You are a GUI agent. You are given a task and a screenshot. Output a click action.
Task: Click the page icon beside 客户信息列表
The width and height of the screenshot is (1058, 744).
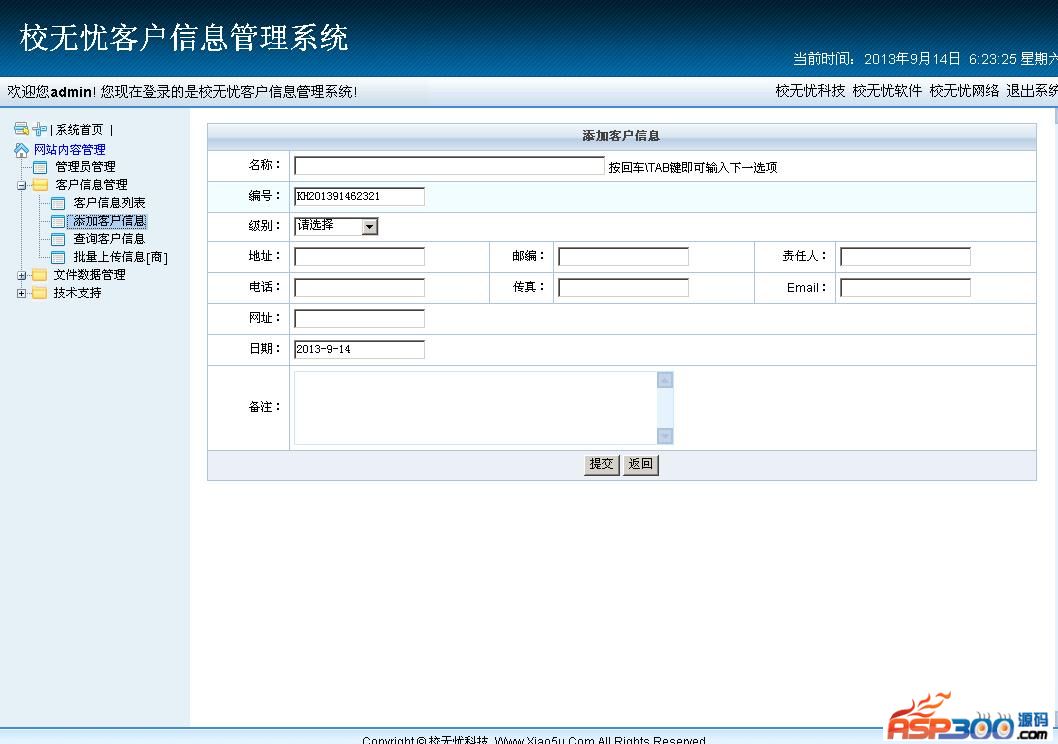(58, 203)
